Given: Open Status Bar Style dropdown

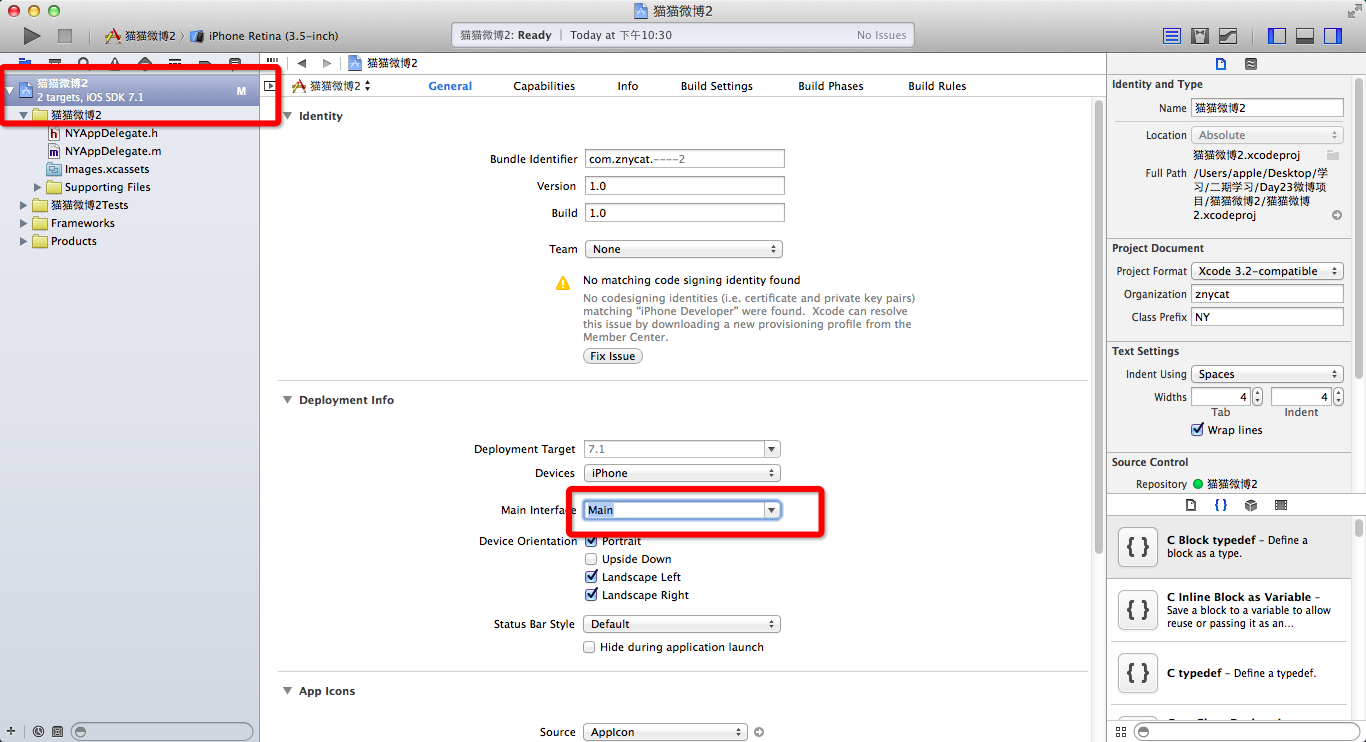Looking at the screenshot, I should click(x=682, y=624).
